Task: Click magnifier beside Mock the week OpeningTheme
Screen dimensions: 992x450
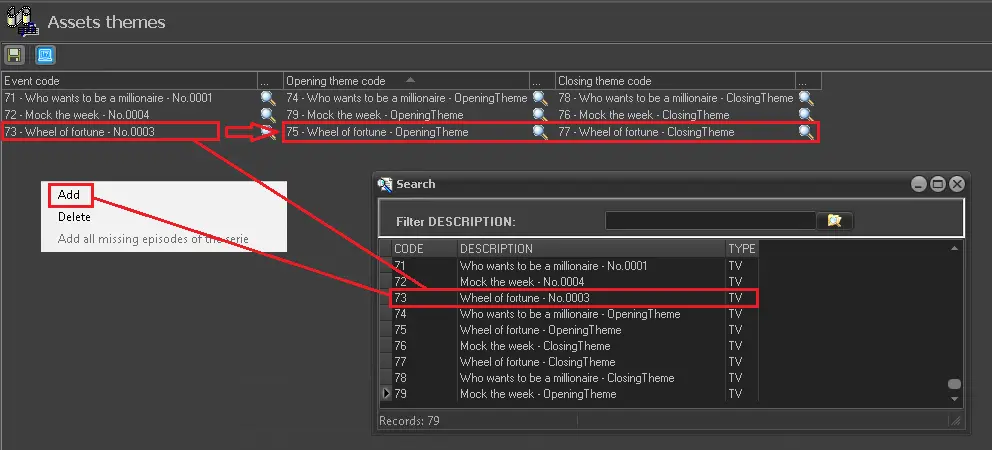Action: 540,115
